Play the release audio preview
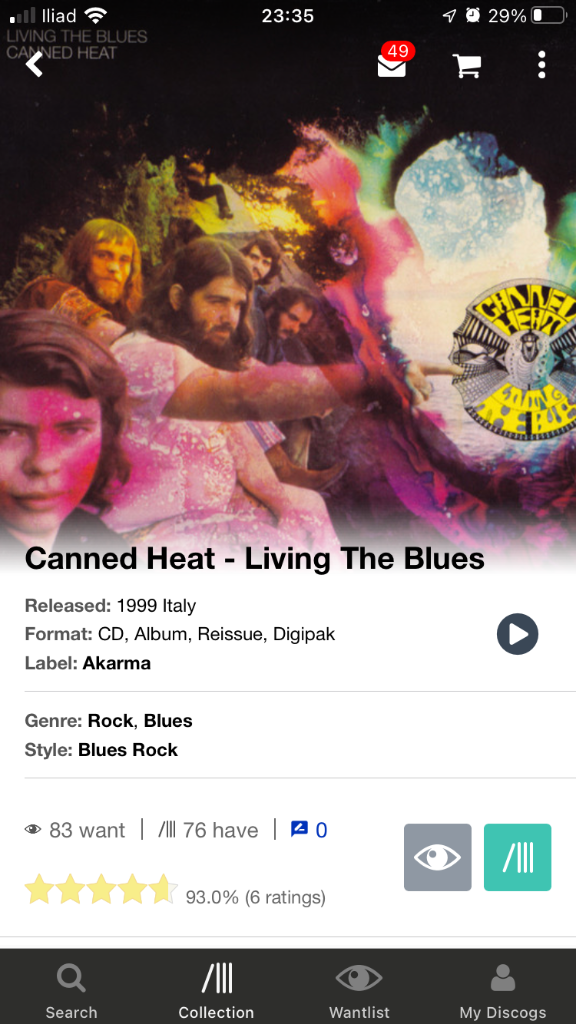 [x=517, y=633]
